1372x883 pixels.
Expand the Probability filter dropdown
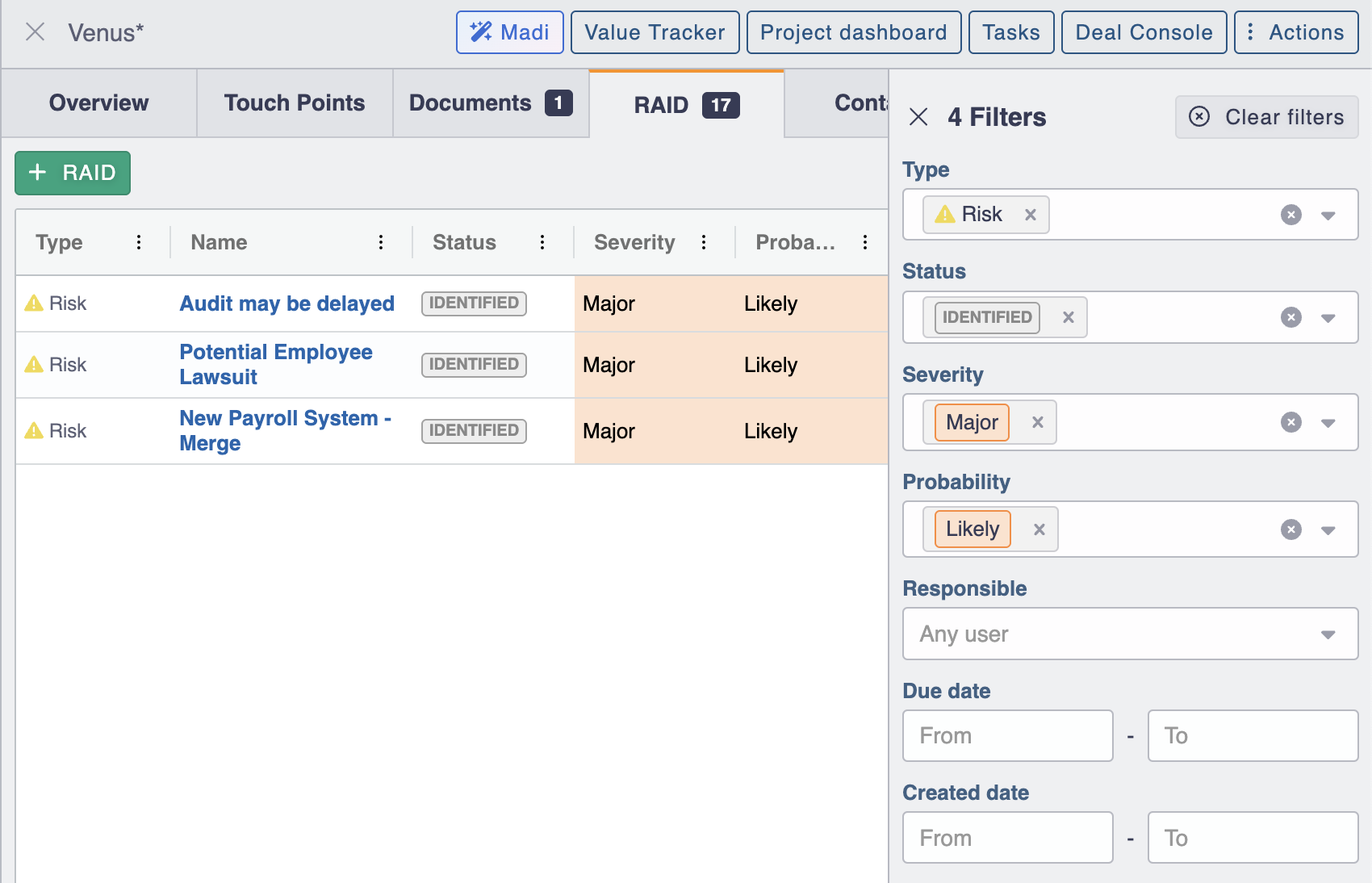tap(1328, 530)
